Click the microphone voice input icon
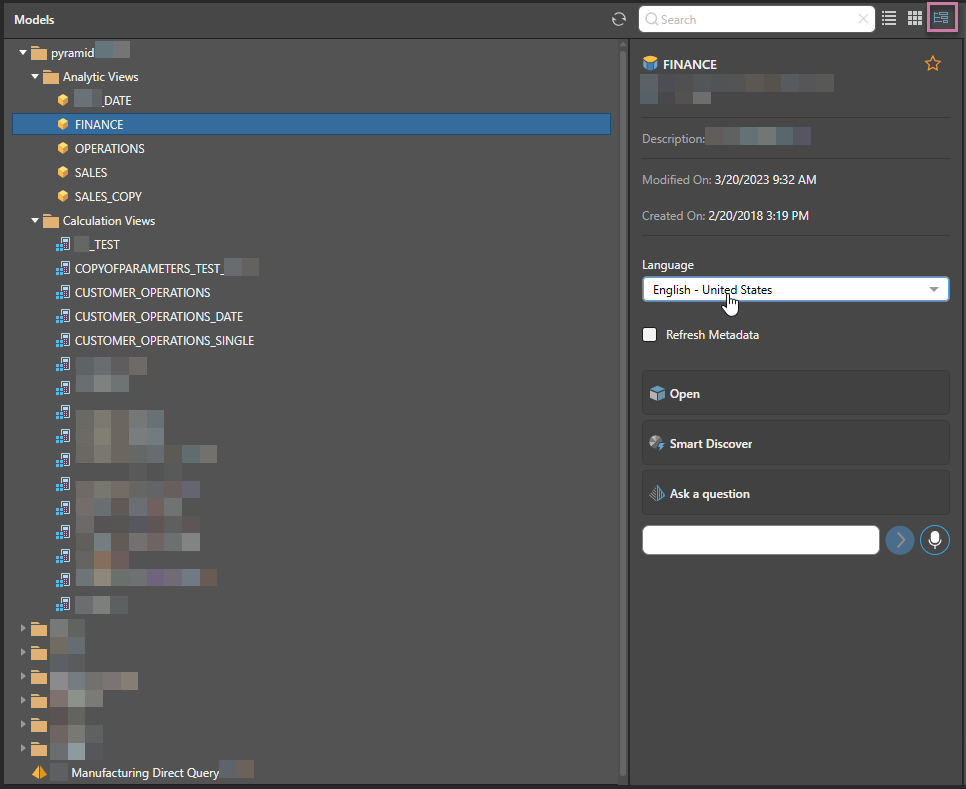 pyautogui.click(x=934, y=540)
